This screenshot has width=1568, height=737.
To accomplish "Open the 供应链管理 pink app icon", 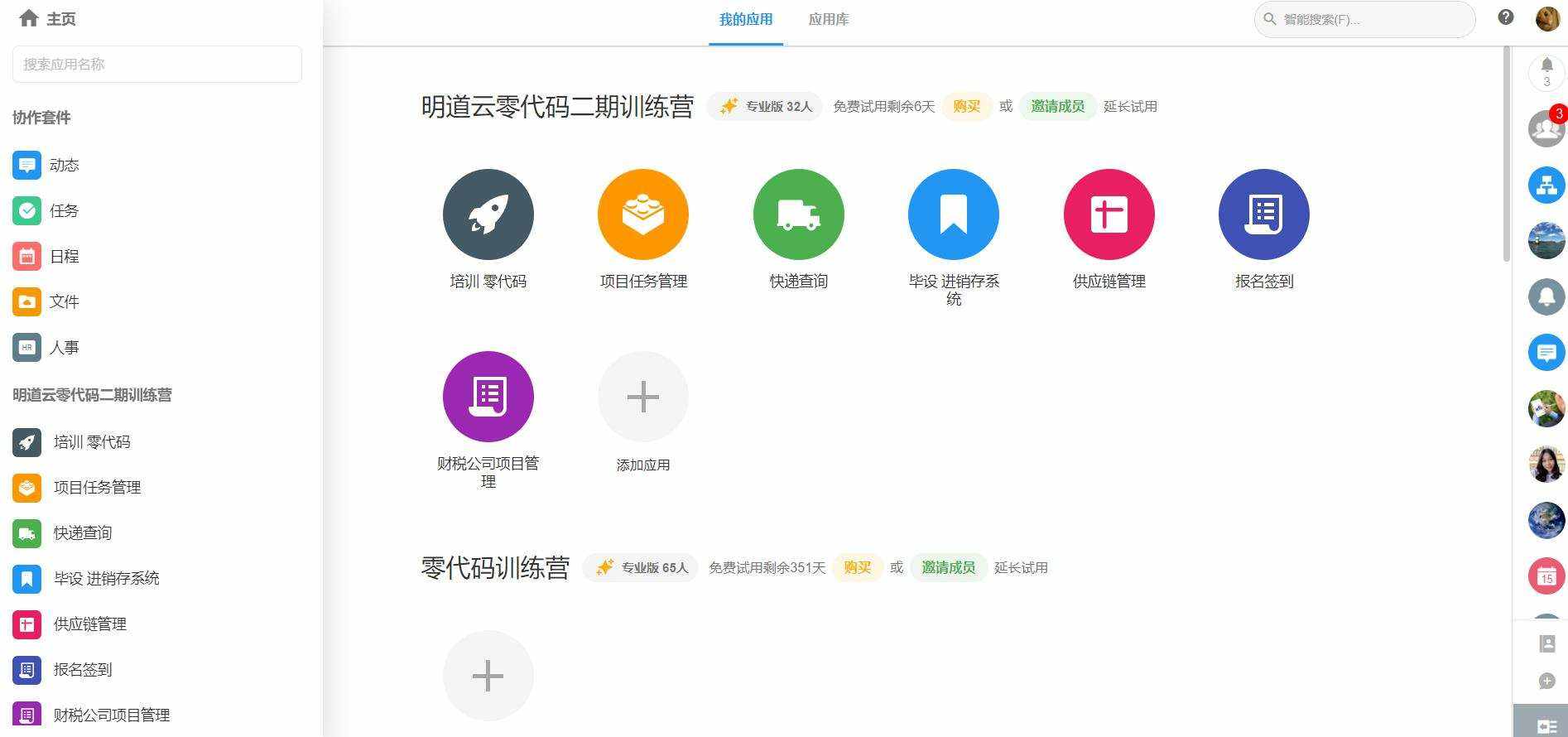I will 1109,214.
